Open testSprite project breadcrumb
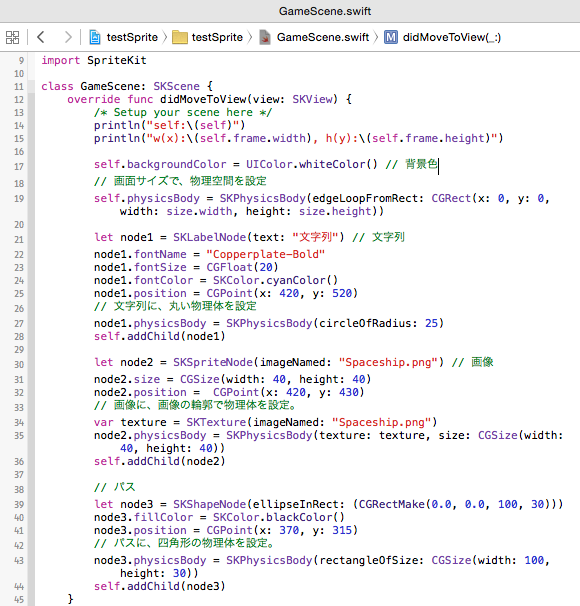Viewport: 580px width, 606px height. (x=132, y=37)
